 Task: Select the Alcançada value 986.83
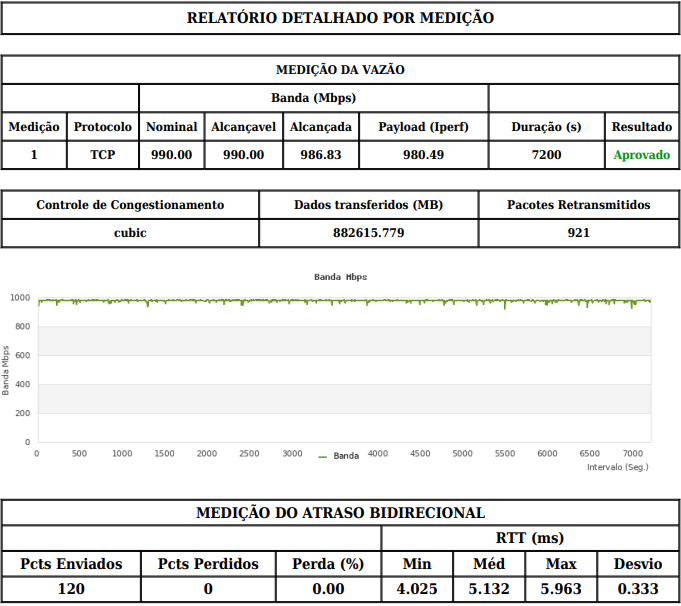[x=320, y=155]
